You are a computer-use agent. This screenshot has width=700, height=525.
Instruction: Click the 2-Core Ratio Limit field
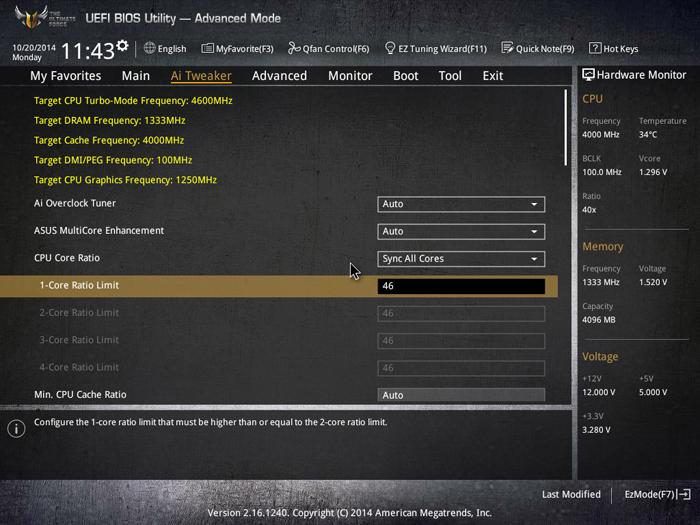click(461, 313)
